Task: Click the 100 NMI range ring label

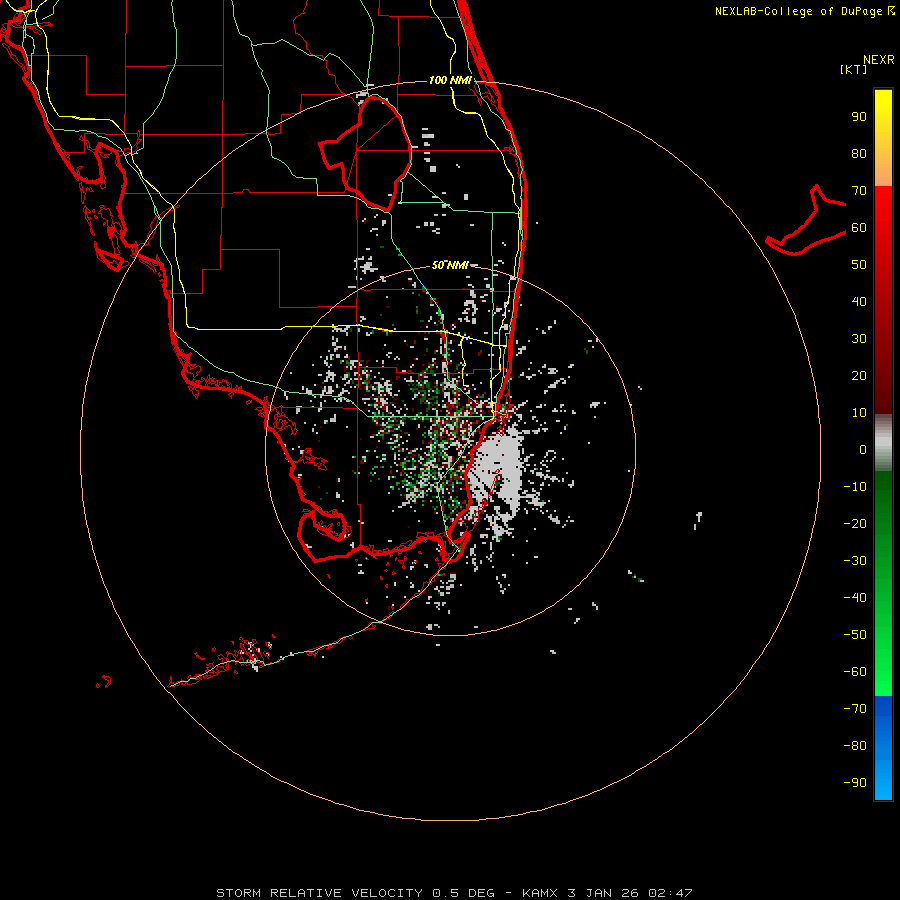Action: (450, 80)
